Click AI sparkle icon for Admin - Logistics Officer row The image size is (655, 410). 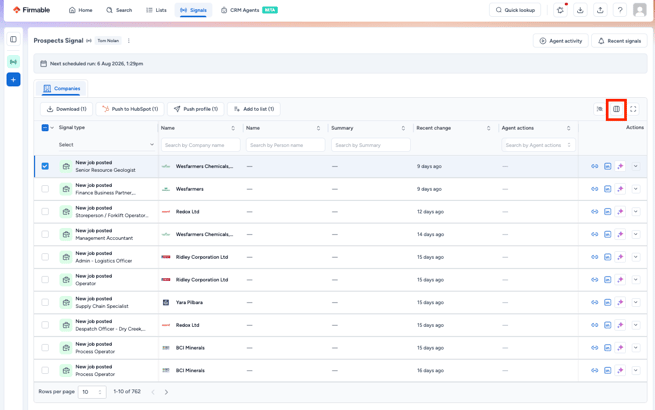point(620,257)
